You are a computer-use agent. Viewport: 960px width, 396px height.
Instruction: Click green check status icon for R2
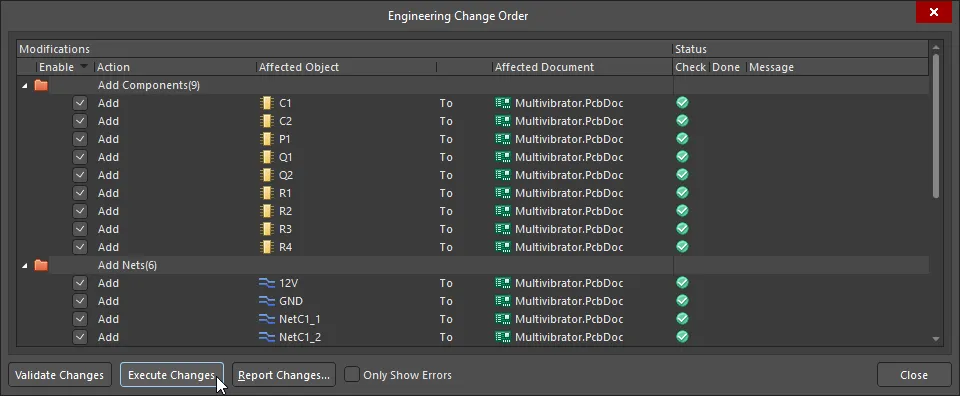tap(682, 211)
